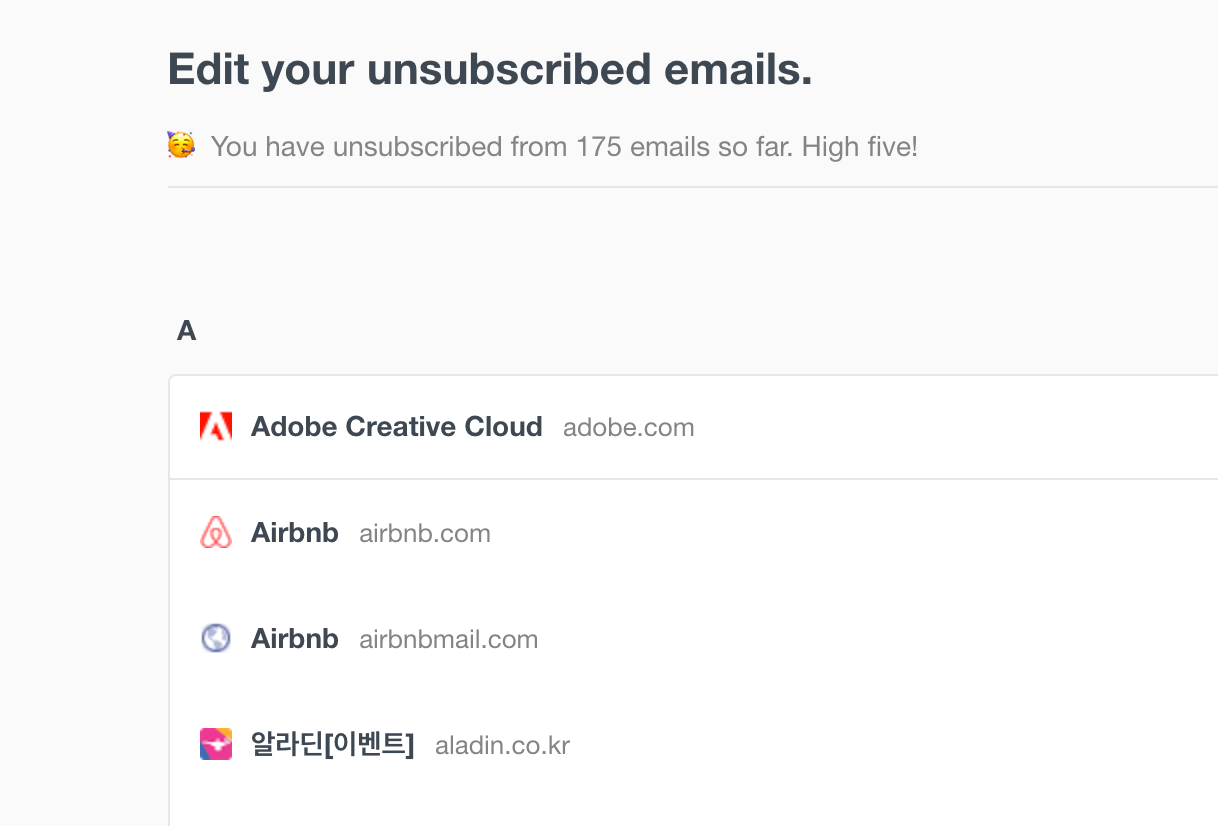
Task: Click the pink Airbnb logo icon
Action: 216,533
